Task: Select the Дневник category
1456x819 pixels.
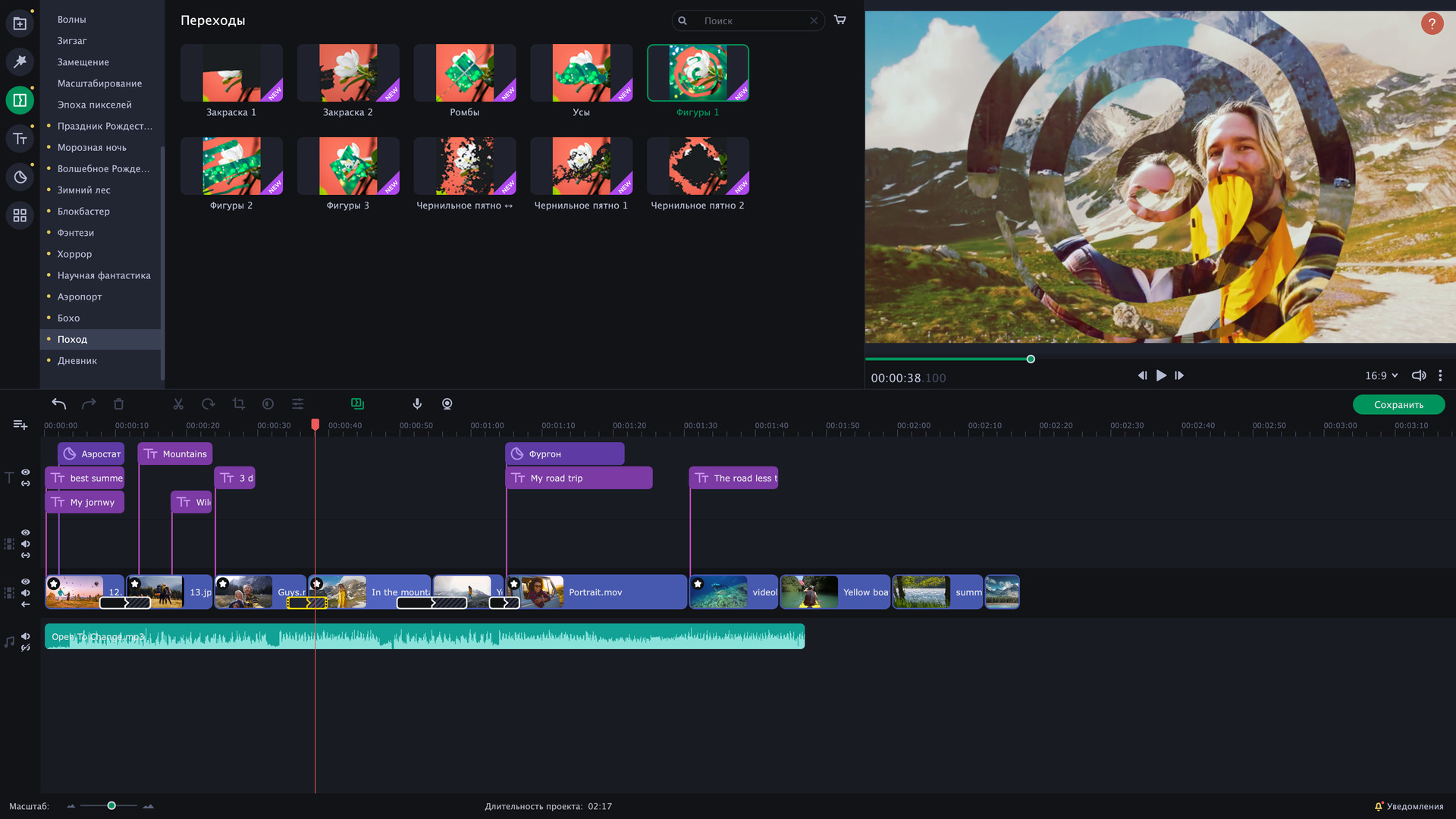Action: coord(77,361)
